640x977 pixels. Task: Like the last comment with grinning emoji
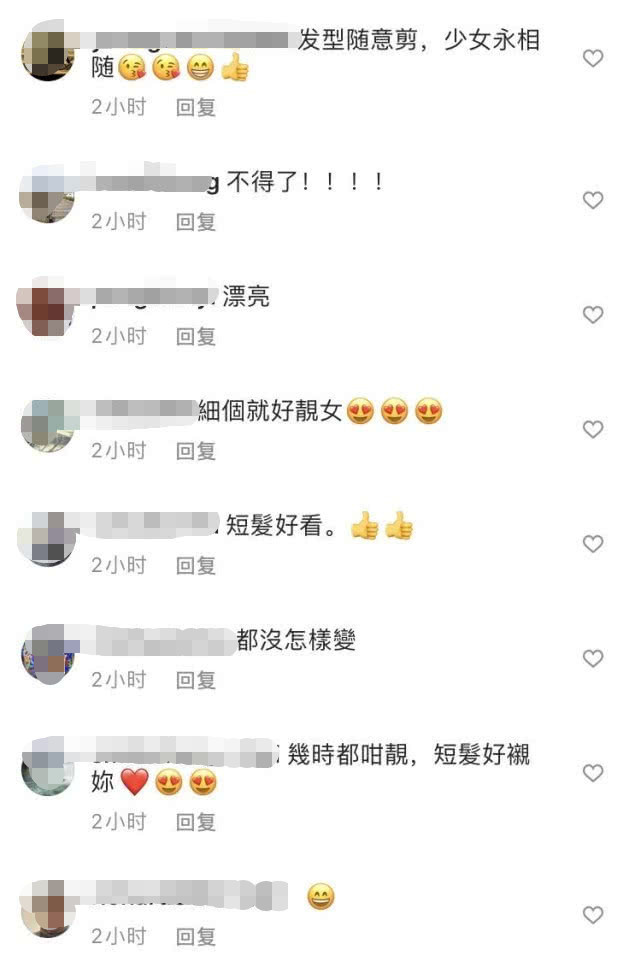tap(593, 915)
